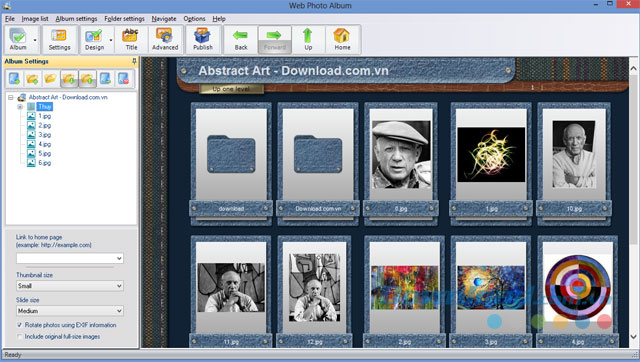Go Back using the green arrow
Viewport: 640px width, 362px height.
241,40
